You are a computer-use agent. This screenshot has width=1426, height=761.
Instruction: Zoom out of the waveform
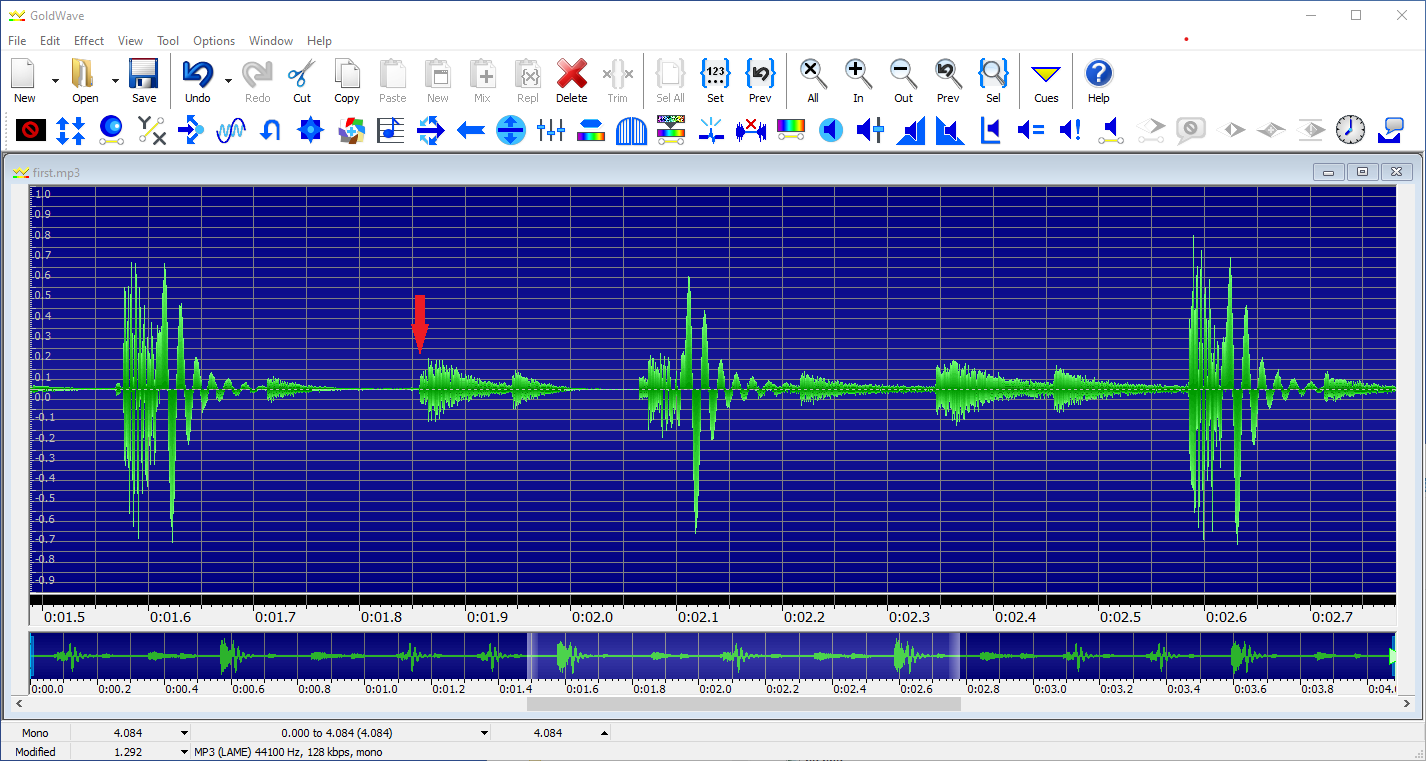[902, 80]
